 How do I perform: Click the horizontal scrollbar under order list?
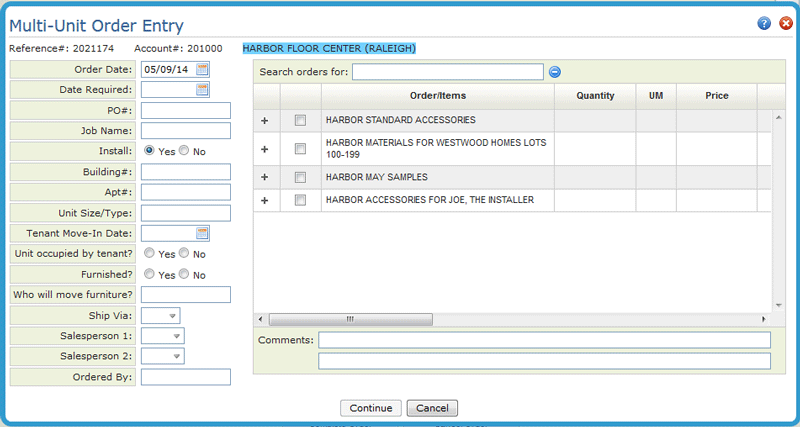350,319
